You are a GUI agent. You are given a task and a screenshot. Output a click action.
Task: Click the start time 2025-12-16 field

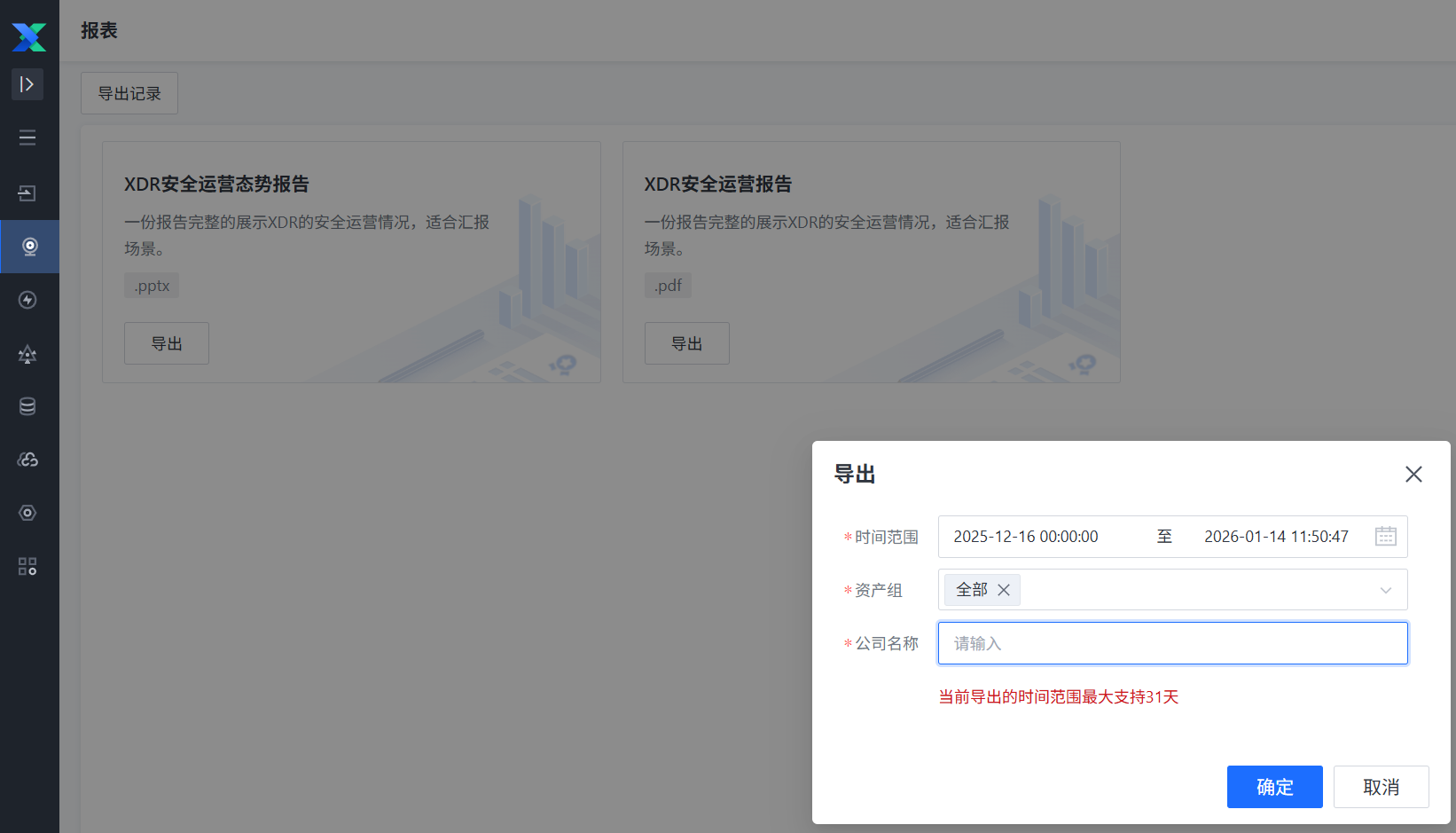(1026, 537)
